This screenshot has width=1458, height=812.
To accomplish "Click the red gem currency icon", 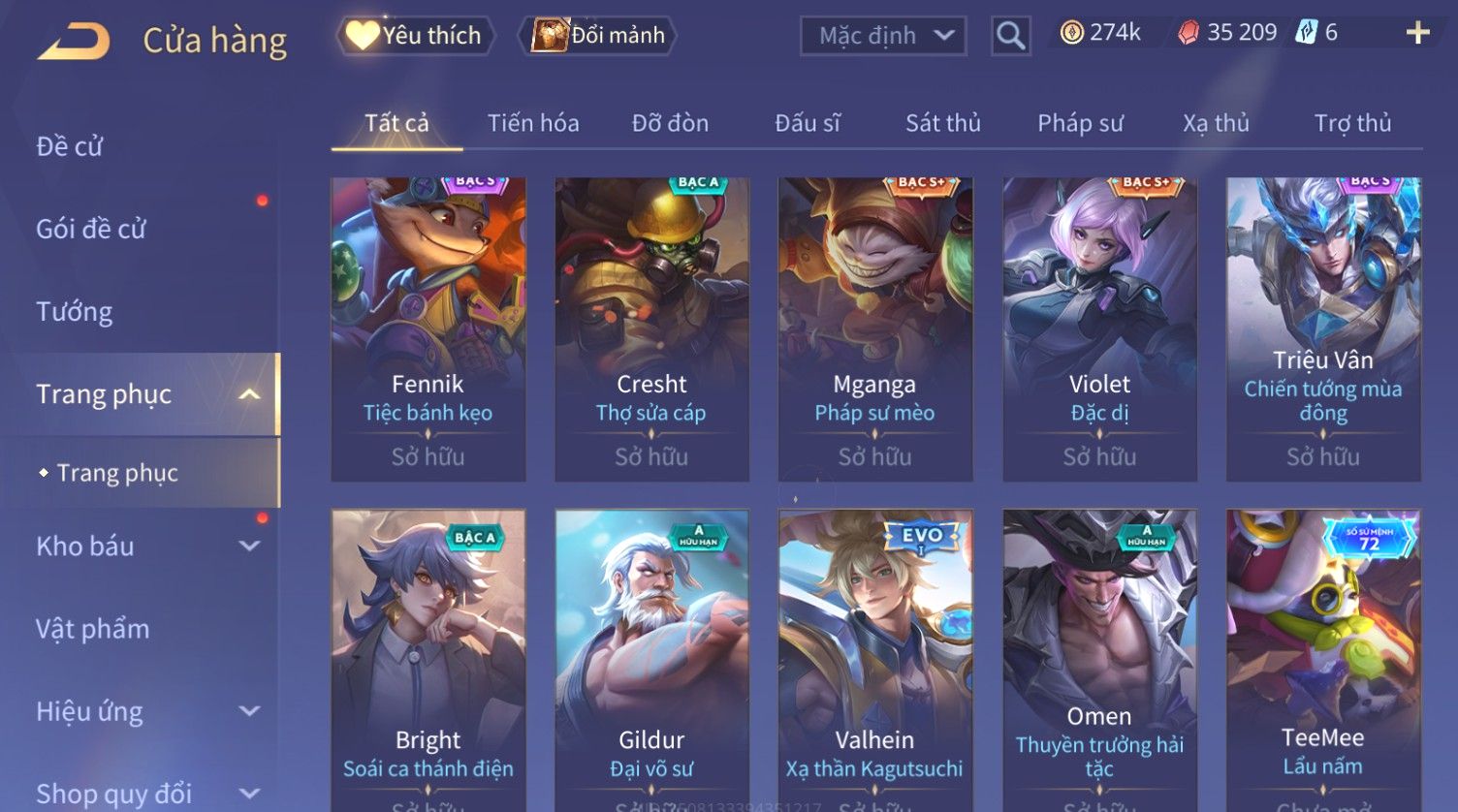I will pyautogui.click(x=1188, y=33).
